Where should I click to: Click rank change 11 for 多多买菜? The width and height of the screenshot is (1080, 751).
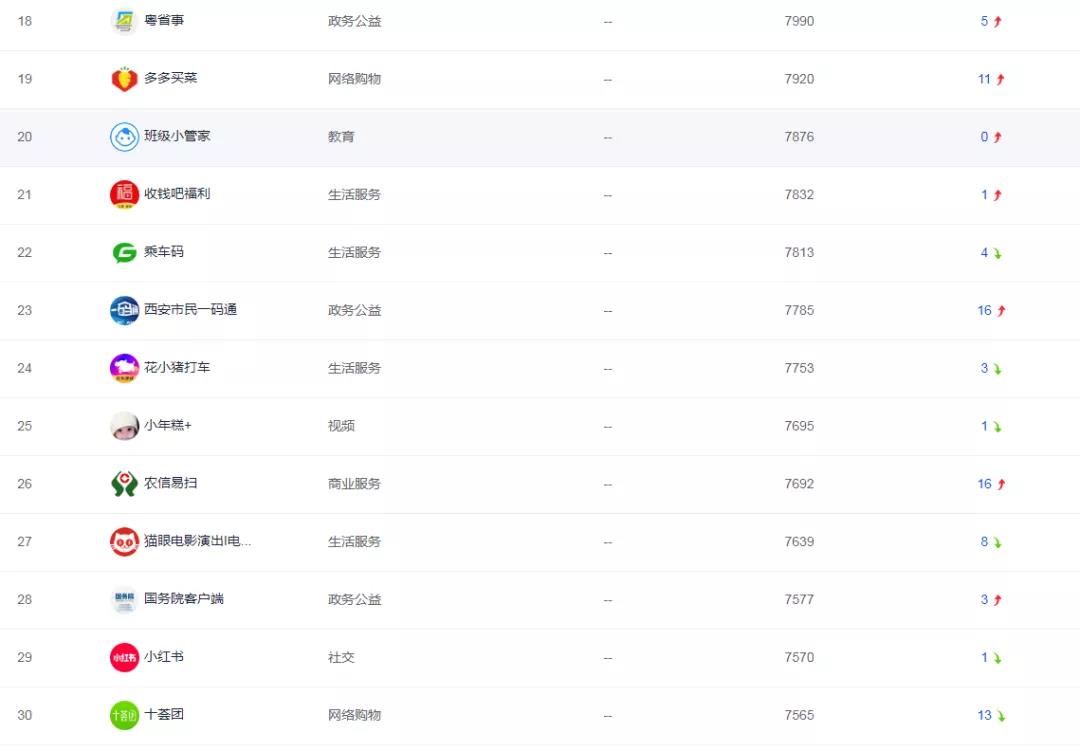tap(985, 79)
